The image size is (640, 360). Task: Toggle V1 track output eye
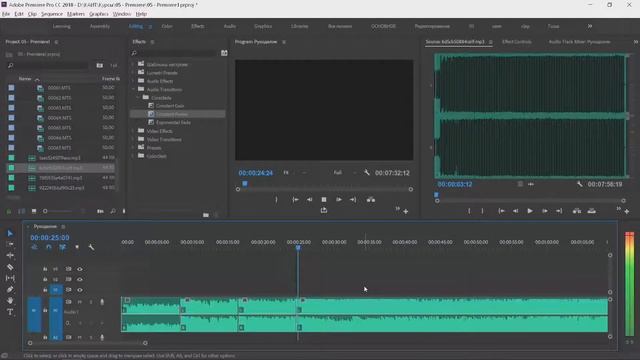tap(80, 290)
